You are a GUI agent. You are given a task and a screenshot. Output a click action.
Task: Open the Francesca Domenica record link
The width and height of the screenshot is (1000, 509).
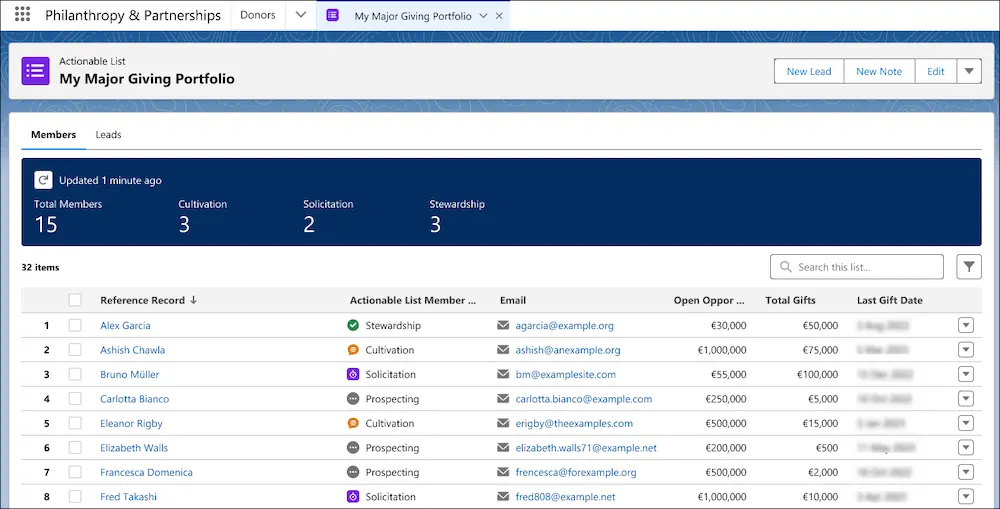[146, 472]
